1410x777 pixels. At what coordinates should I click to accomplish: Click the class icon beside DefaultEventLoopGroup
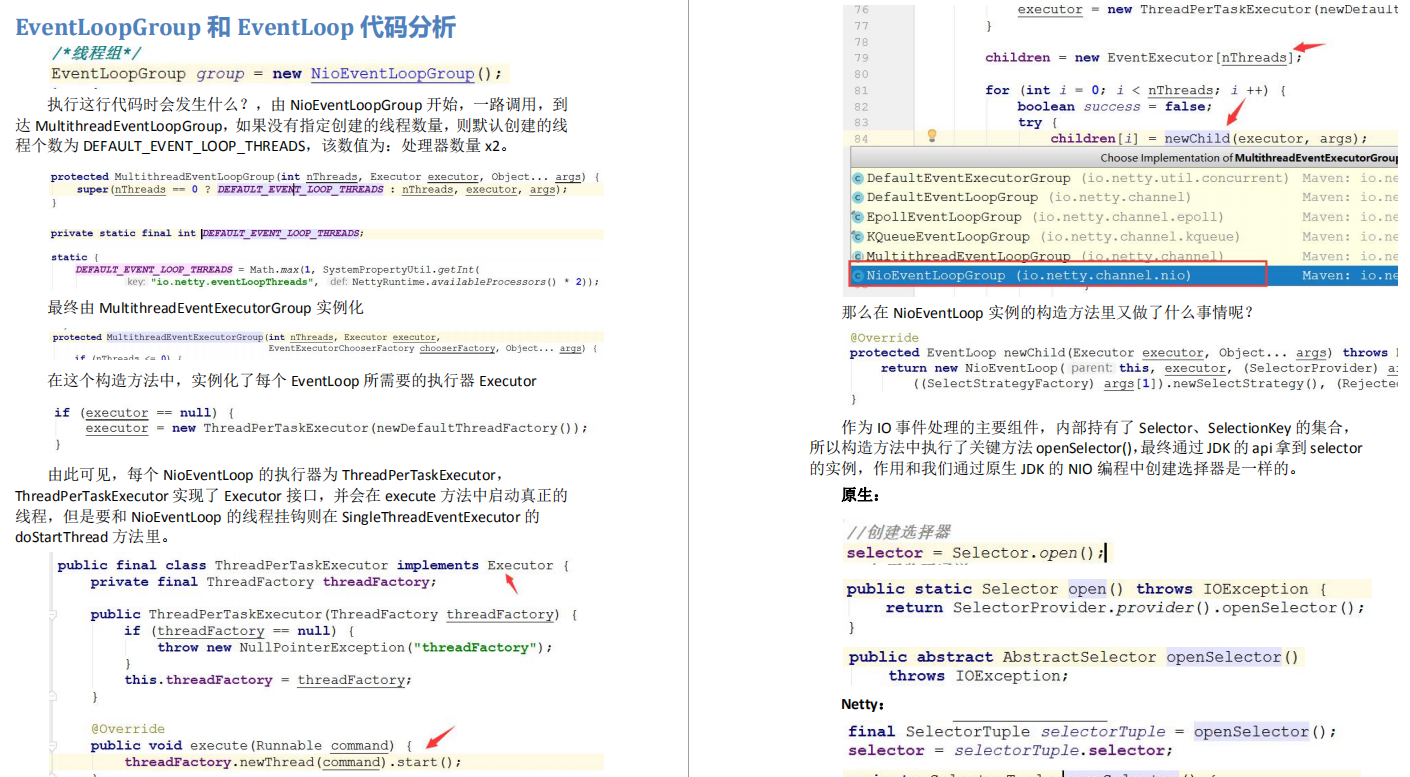click(857, 197)
